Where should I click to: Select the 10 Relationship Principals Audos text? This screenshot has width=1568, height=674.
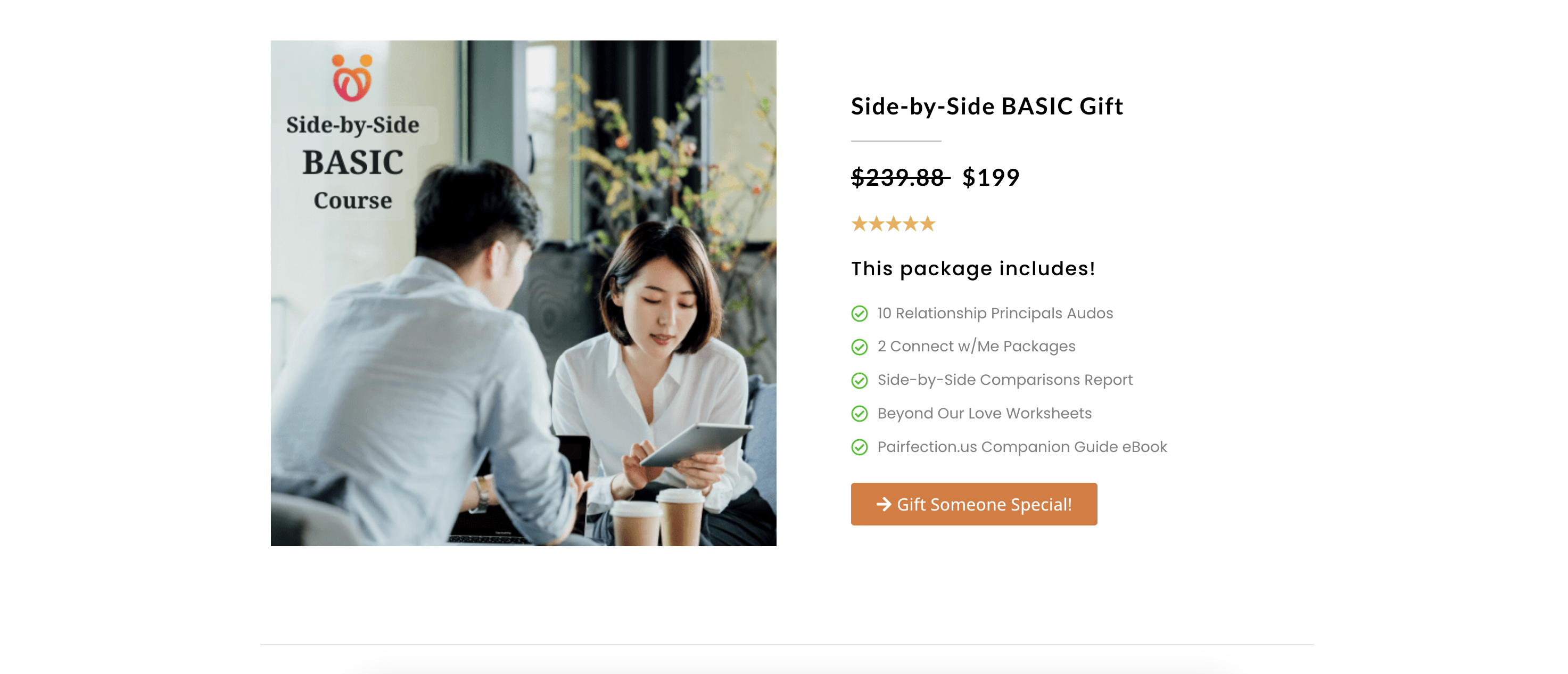coord(995,313)
